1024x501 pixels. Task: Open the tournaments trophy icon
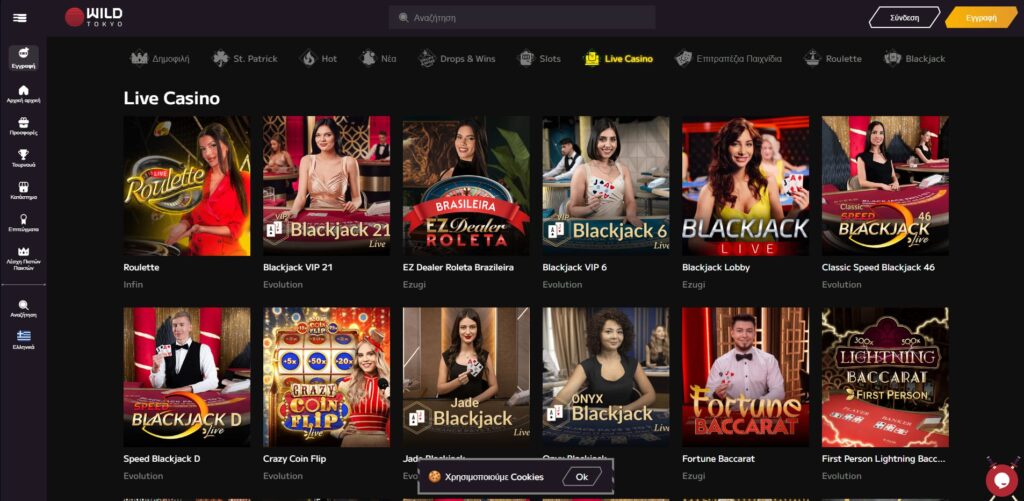24,155
